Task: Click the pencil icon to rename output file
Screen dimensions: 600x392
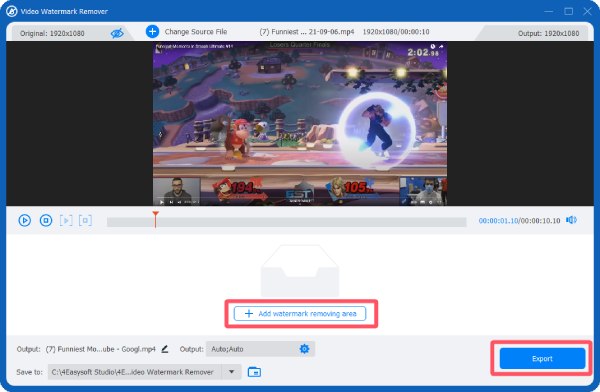Action: pos(165,349)
